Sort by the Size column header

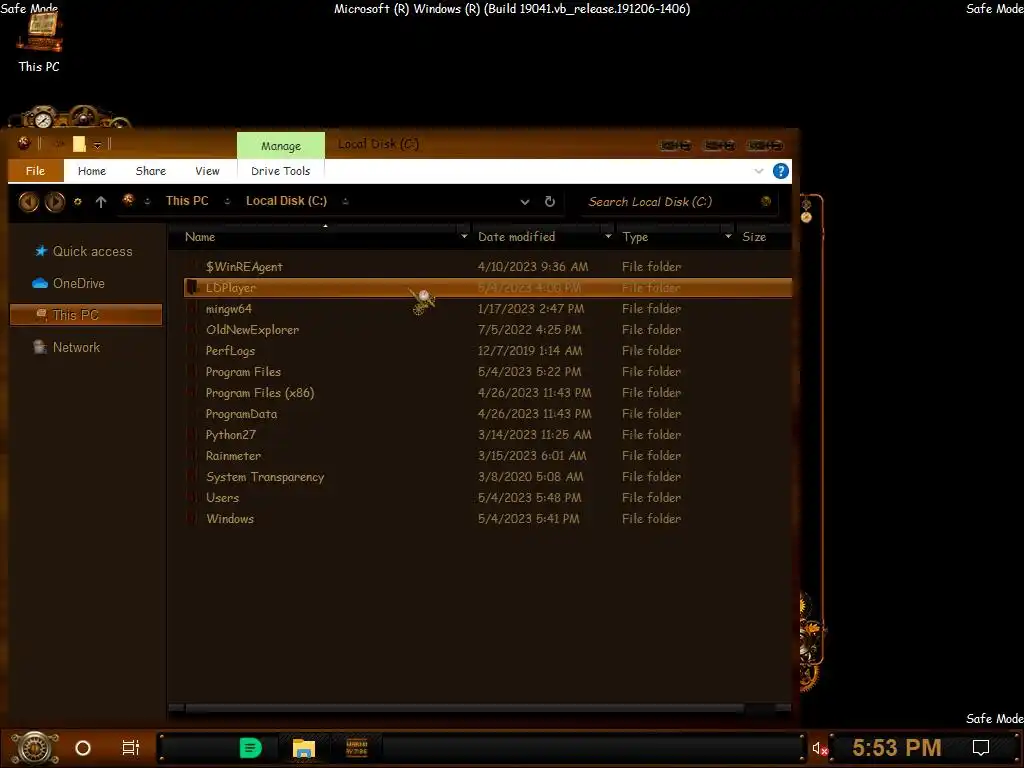tap(754, 237)
